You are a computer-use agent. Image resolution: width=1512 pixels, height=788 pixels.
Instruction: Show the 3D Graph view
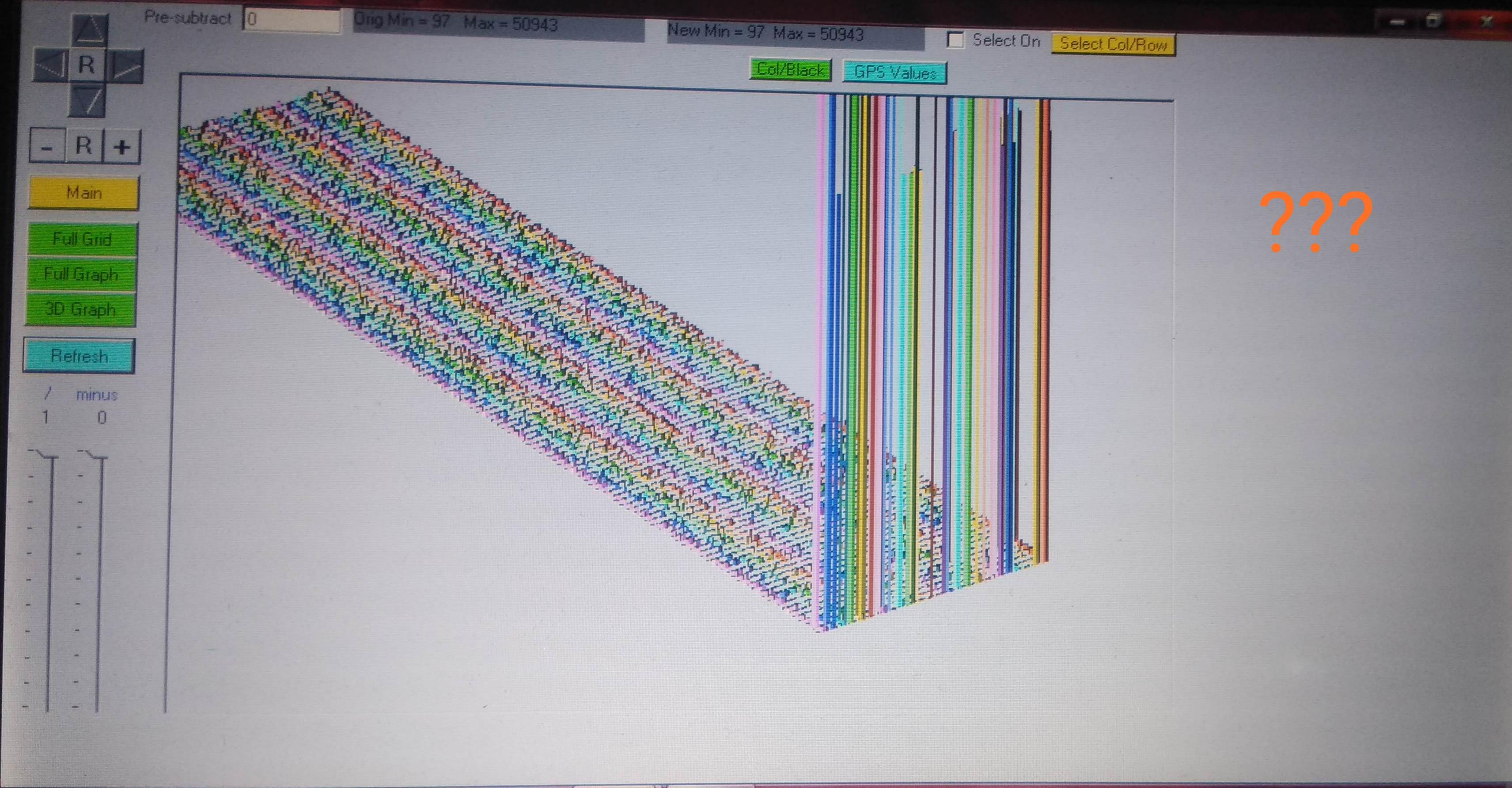tap(80, 309)
